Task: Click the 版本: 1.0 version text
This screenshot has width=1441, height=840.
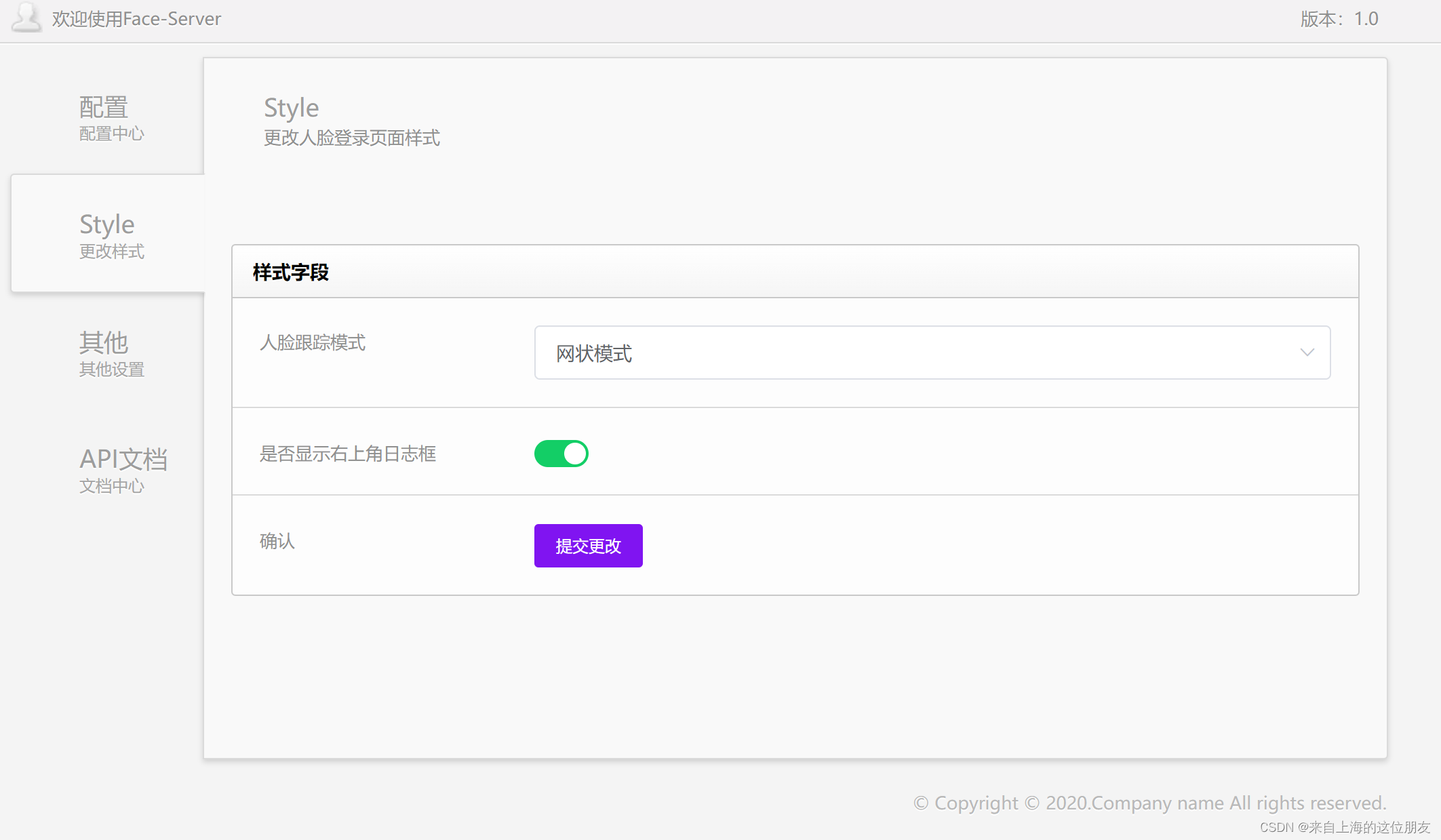Action: [1339, 19]
